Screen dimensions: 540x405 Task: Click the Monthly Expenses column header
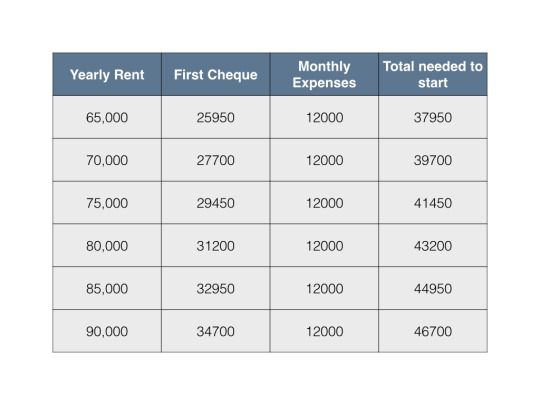[324, 74]
